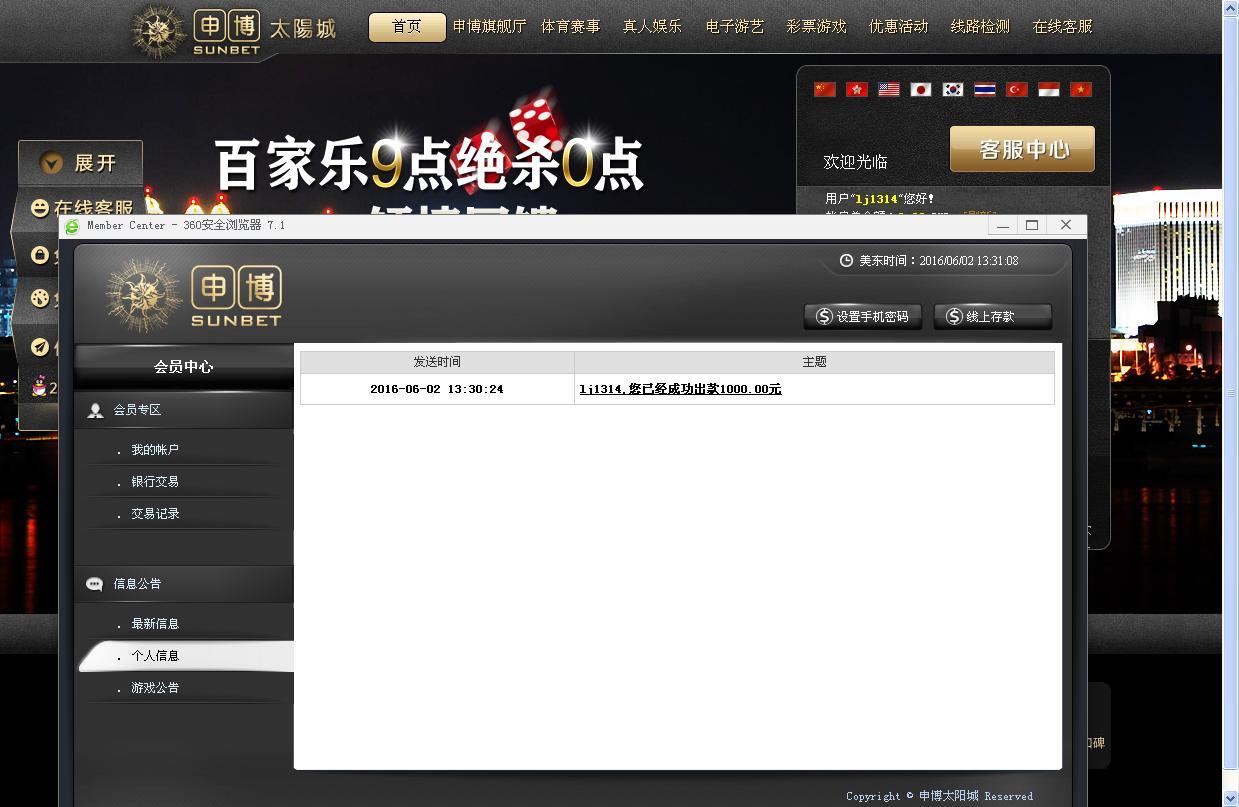Select the Indonesia flag icon

pyautogui.click(x=1049, y=89)
